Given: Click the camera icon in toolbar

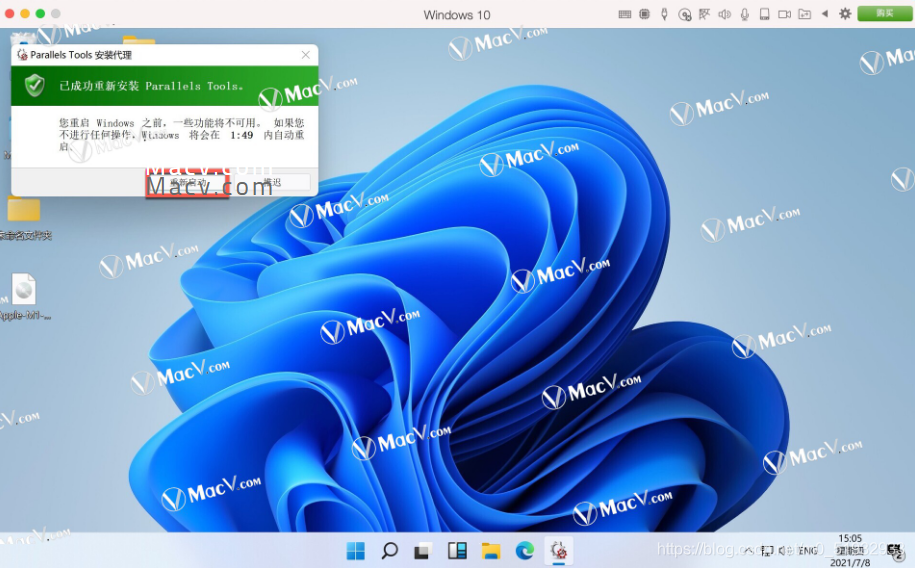Looking at the screenshot, I should pos(784,14).
